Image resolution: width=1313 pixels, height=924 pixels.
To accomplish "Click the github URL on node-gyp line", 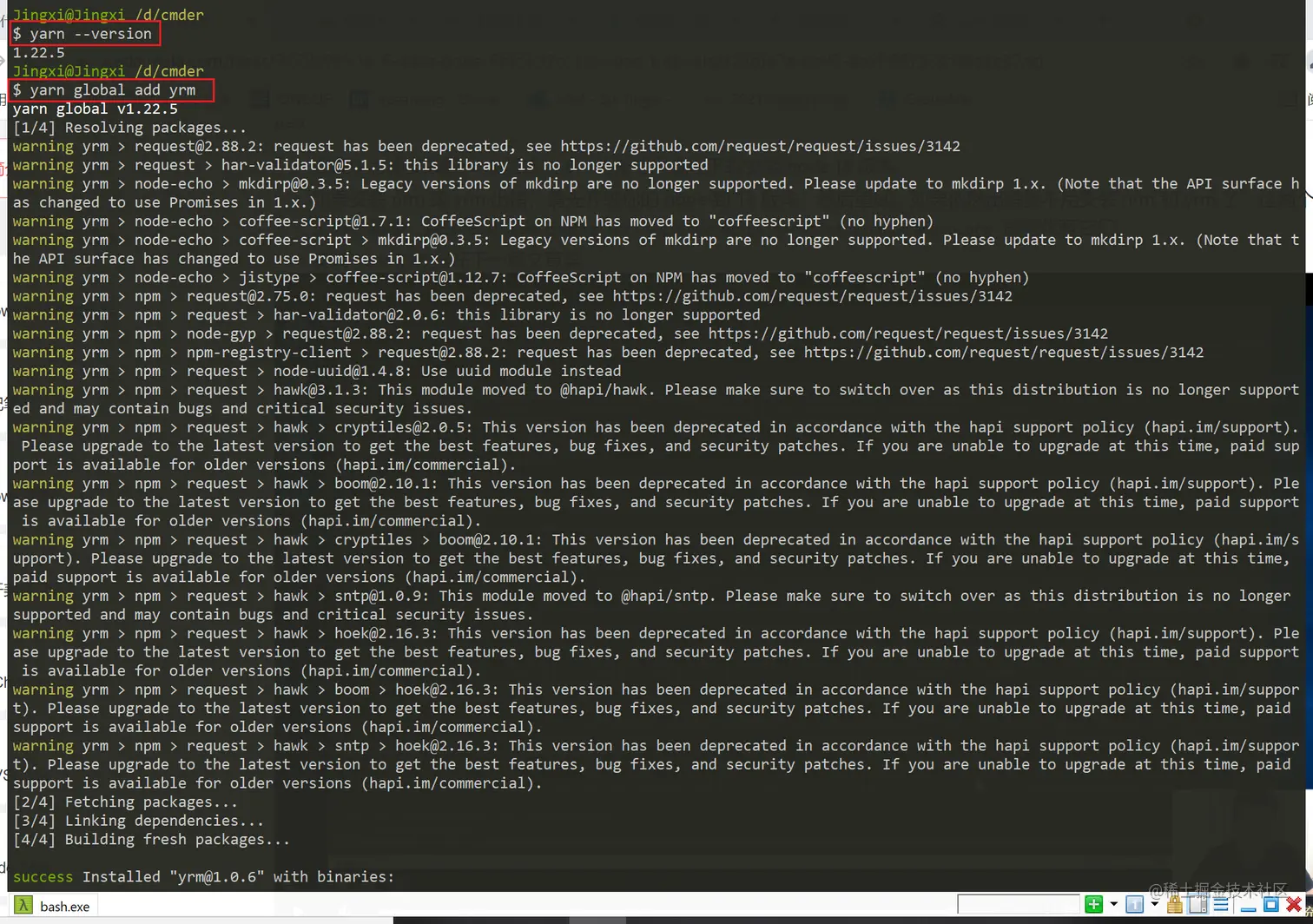I will pyautogui.click(x=908, y=333).
